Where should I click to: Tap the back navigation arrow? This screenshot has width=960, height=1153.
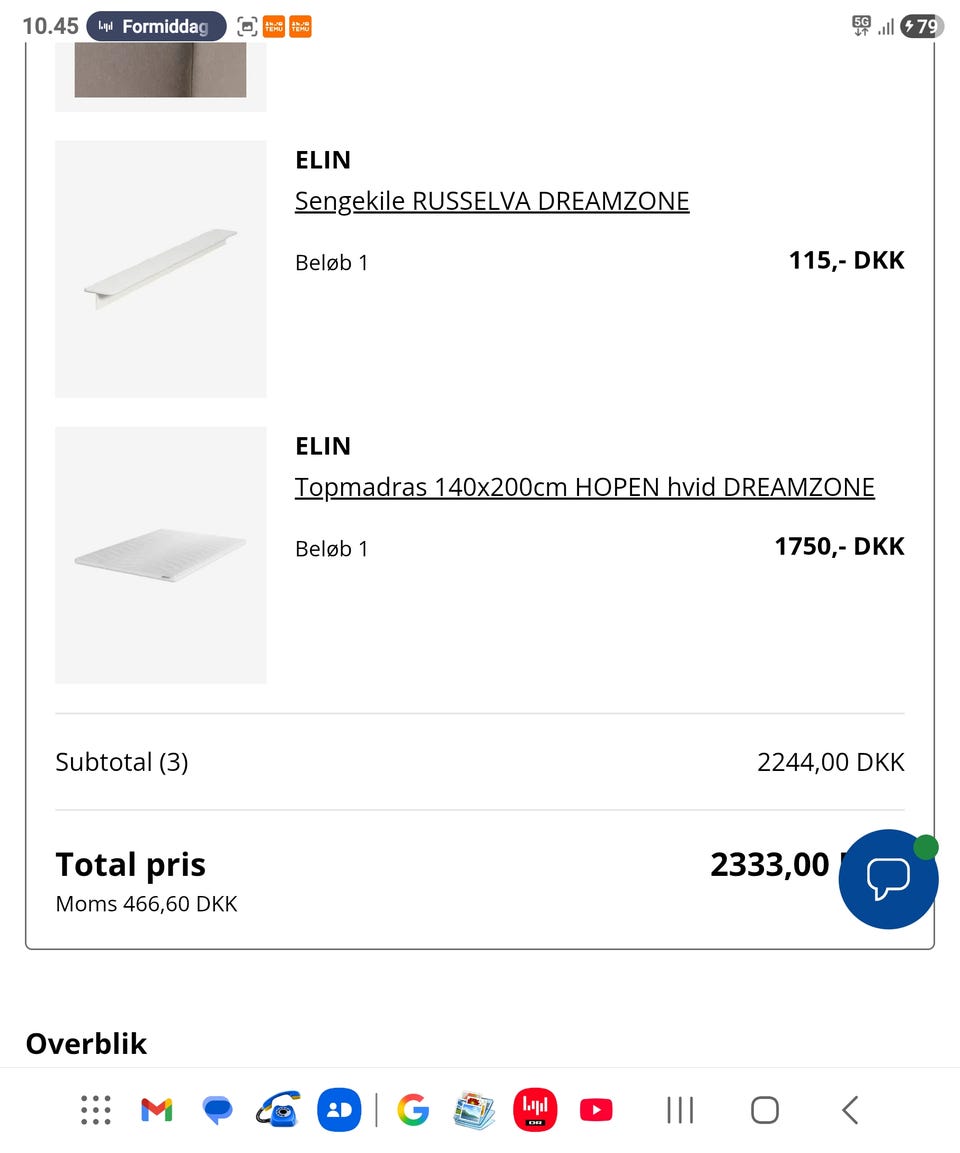[850, 1110]
